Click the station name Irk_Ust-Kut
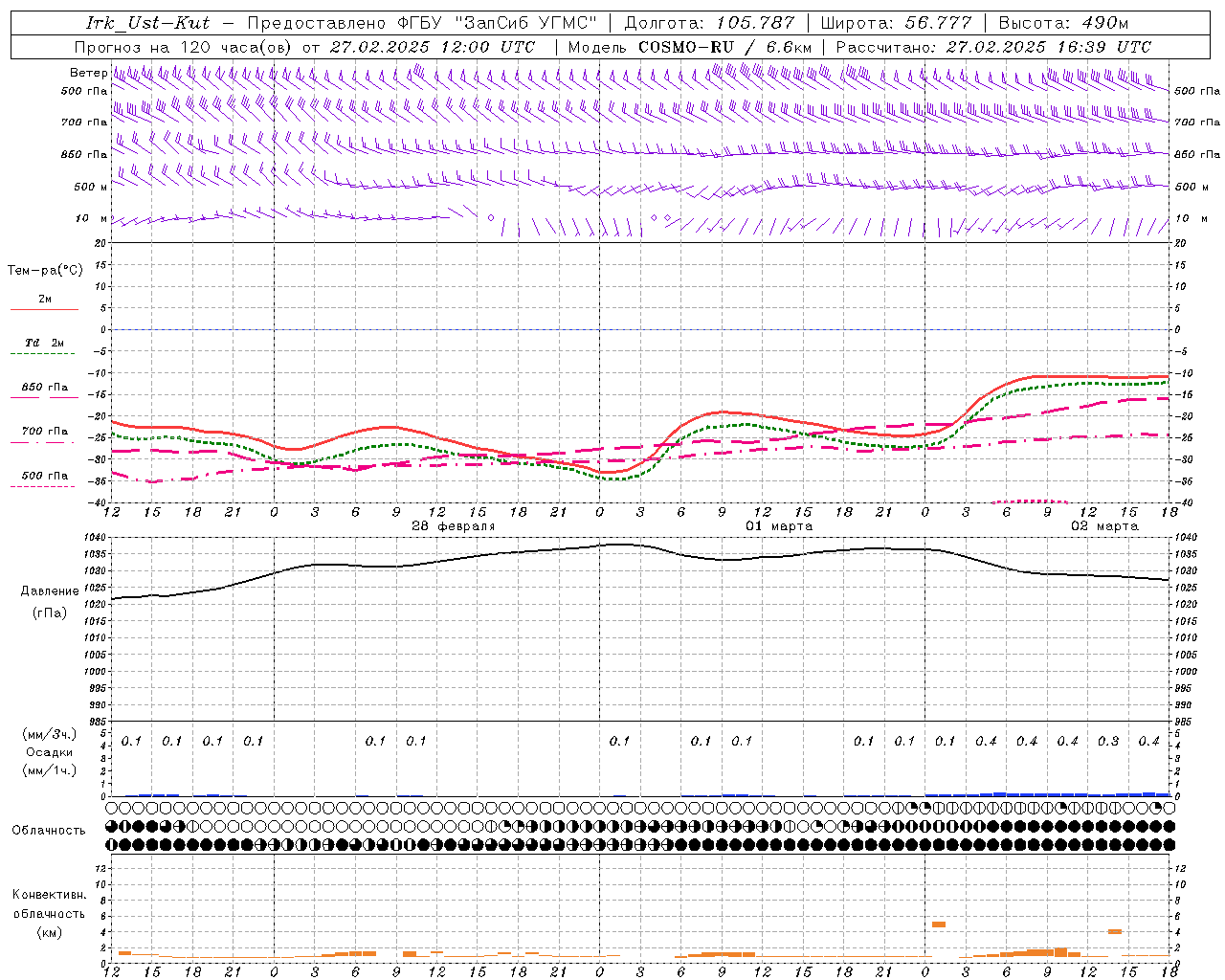Image resolution: width=1225 pixels, height=980 pixels. coord(147,23)
